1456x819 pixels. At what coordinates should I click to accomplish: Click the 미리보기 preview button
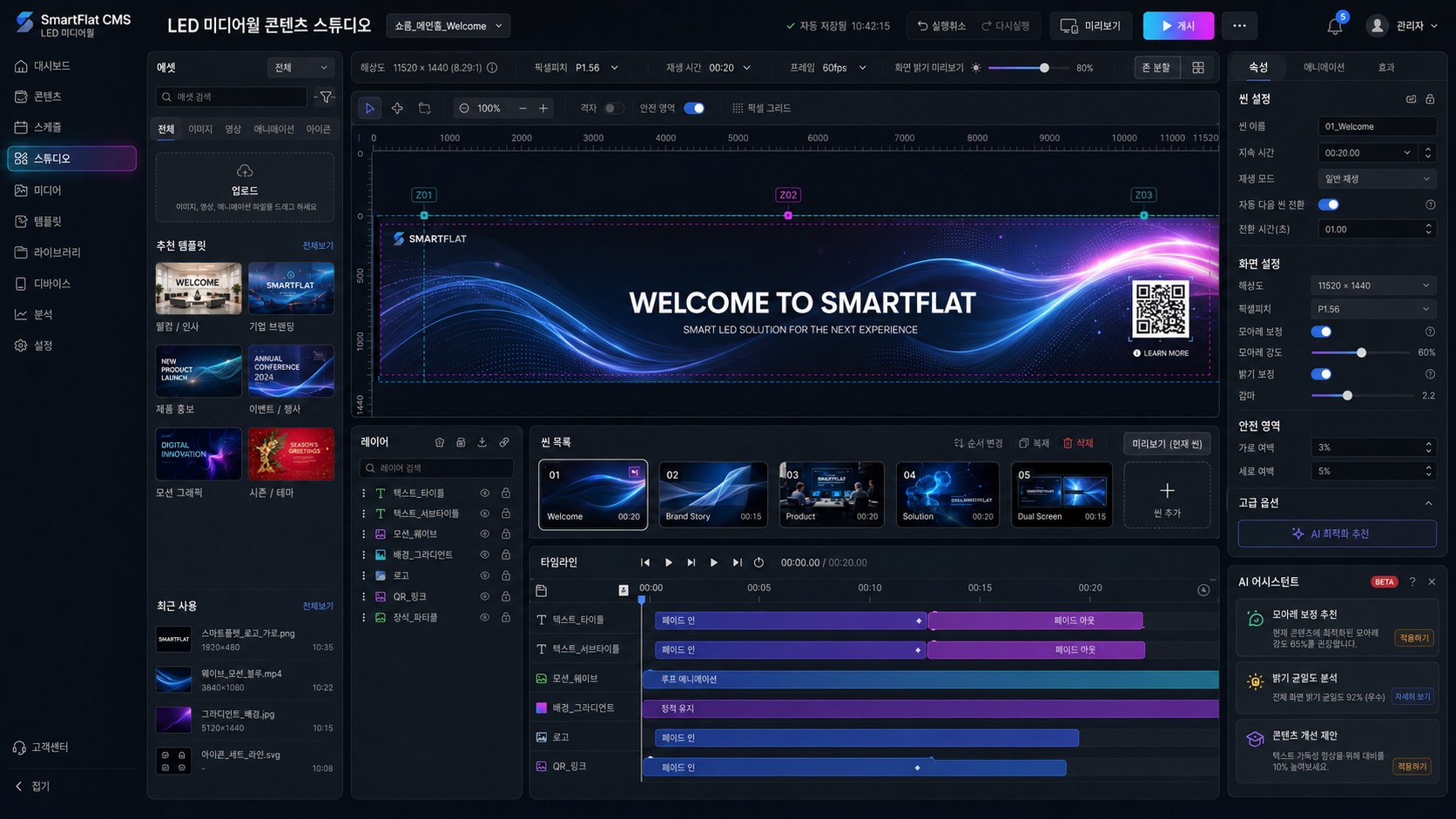click(x=1090, y=26)
